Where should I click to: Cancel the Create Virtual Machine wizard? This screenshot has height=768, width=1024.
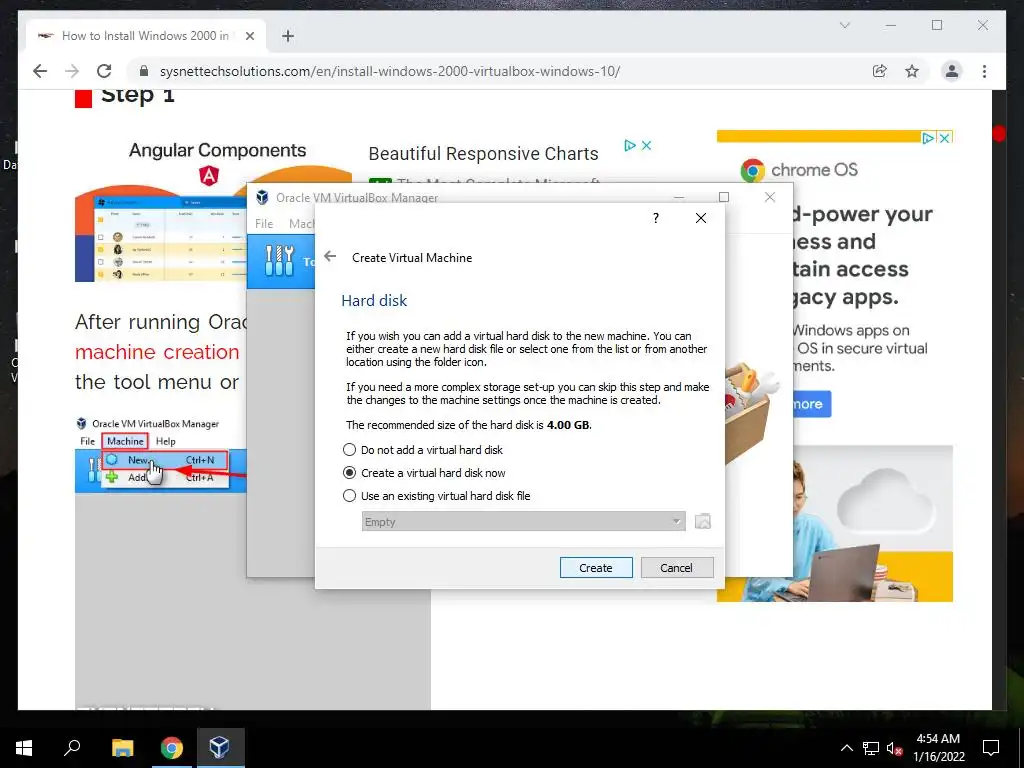pyautogui.click(x=676, y=568)
